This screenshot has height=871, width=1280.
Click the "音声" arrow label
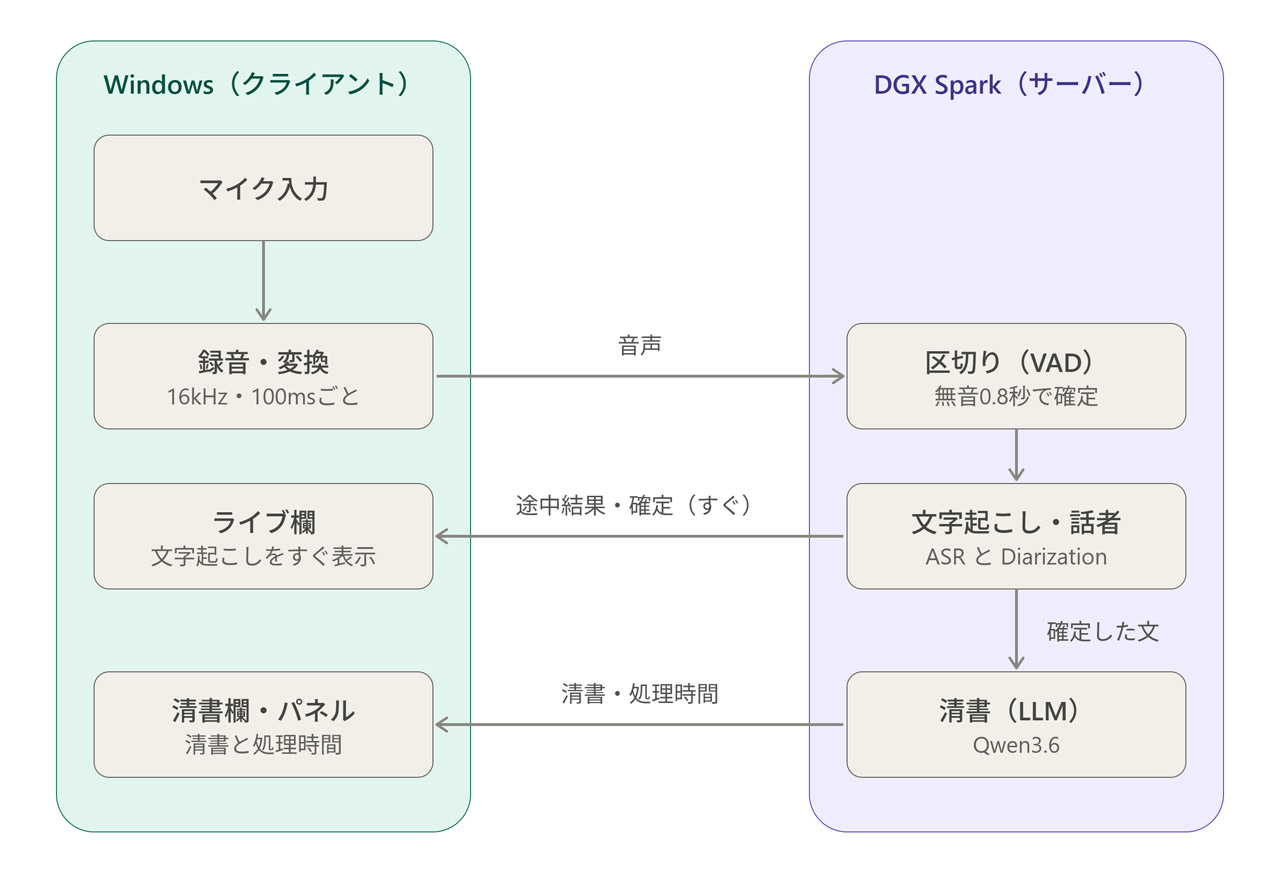(641, 346)
